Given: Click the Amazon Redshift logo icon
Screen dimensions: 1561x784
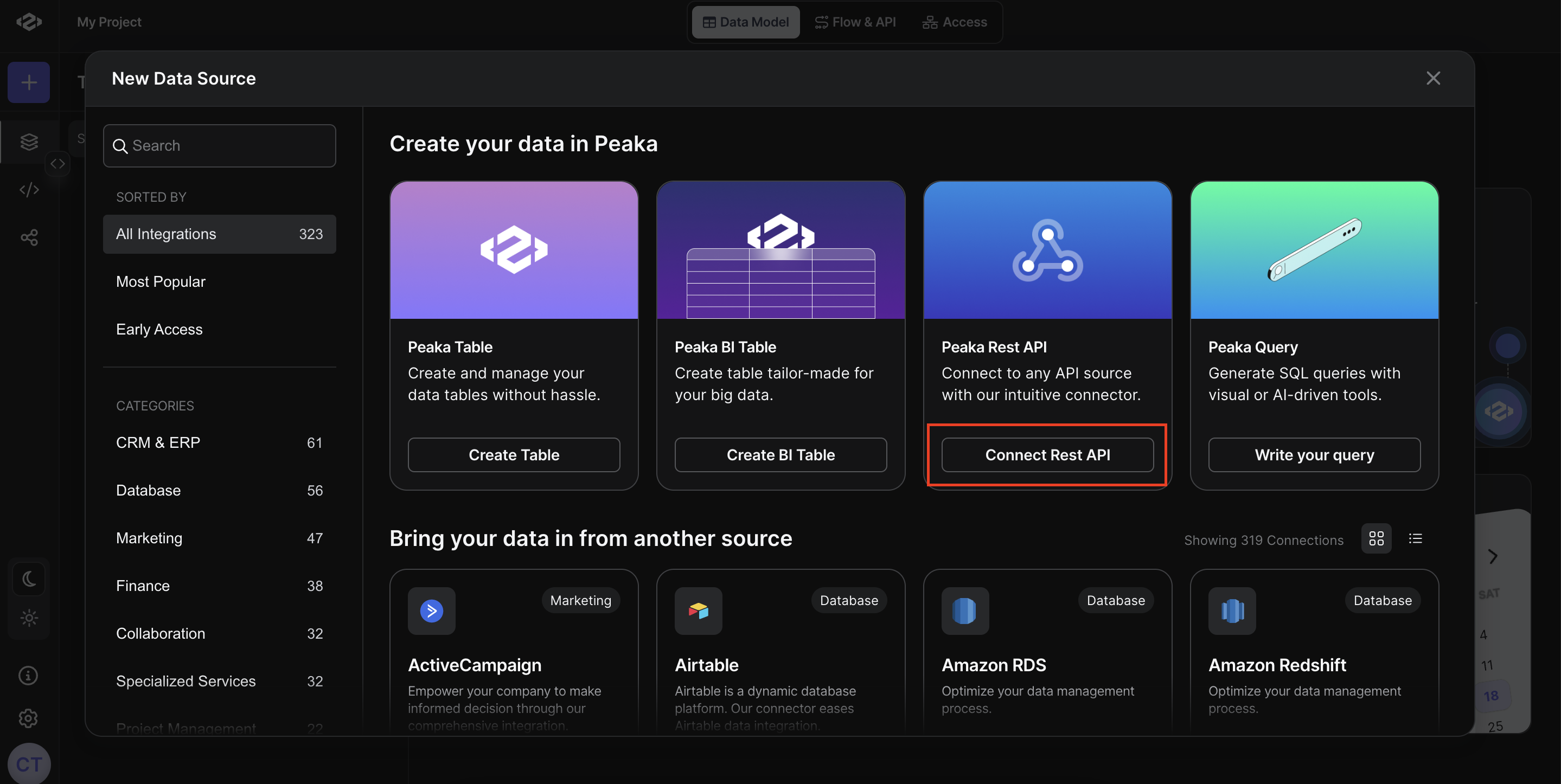Looking at the screenshot, I should [1232, 611].
